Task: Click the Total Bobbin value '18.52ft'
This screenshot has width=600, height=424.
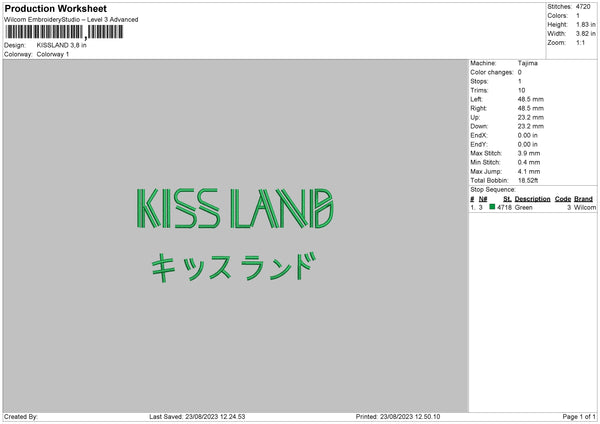Action: [528, 181]
